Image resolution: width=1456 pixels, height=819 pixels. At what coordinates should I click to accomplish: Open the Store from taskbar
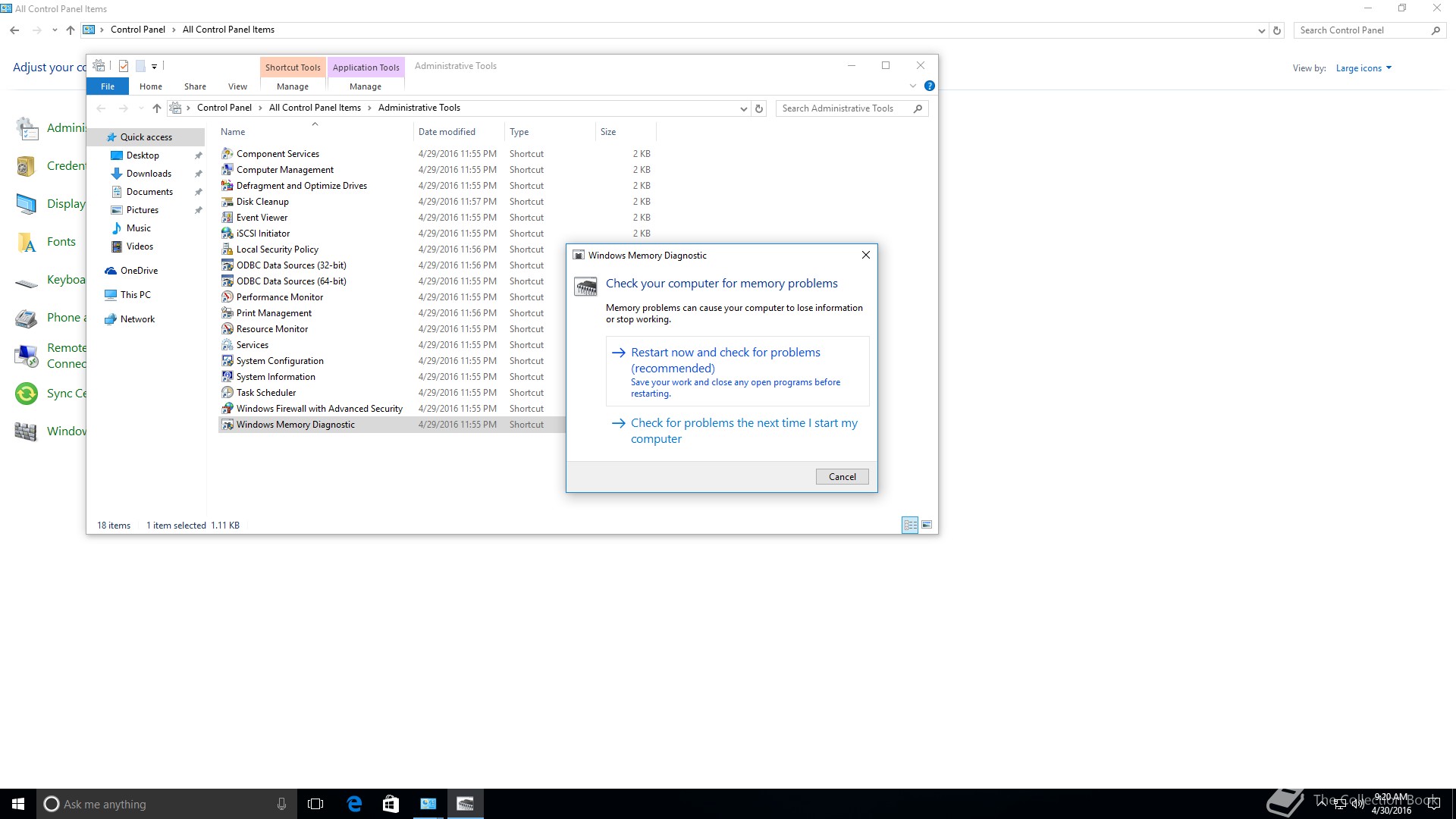click(x=391, y=804)
